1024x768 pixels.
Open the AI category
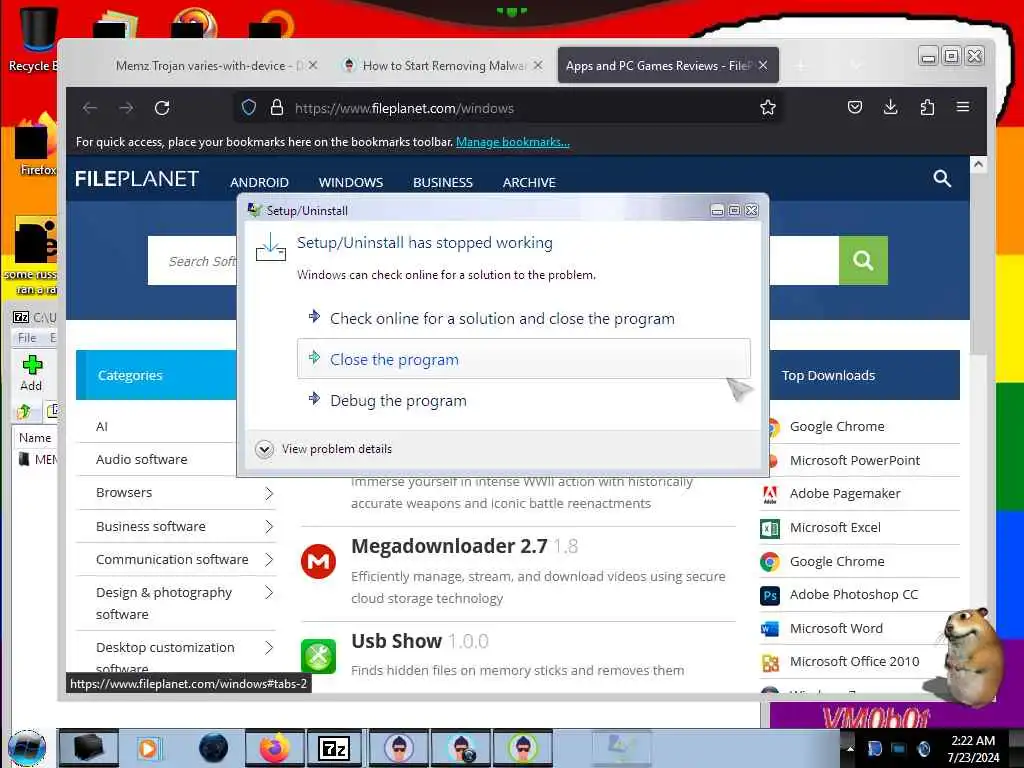(x=102, y=426)
